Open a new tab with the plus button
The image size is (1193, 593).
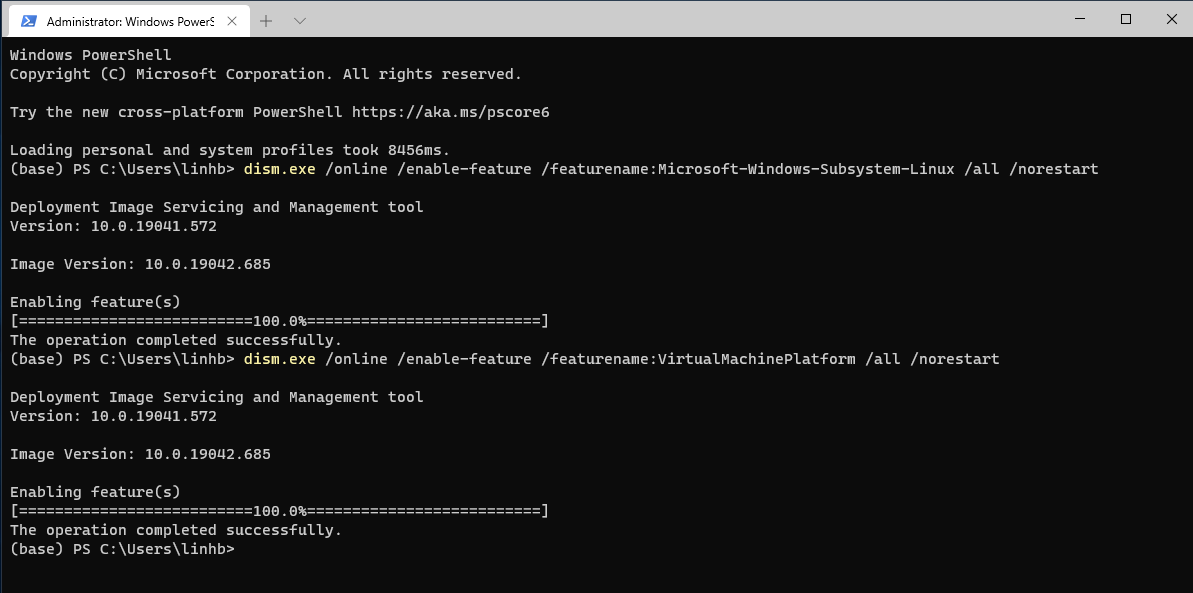point(266,21)
